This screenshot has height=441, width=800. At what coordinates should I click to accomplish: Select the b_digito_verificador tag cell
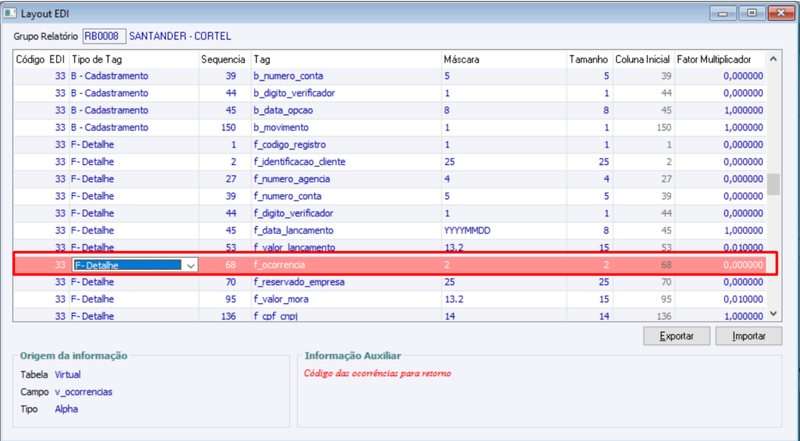point(346,93)
